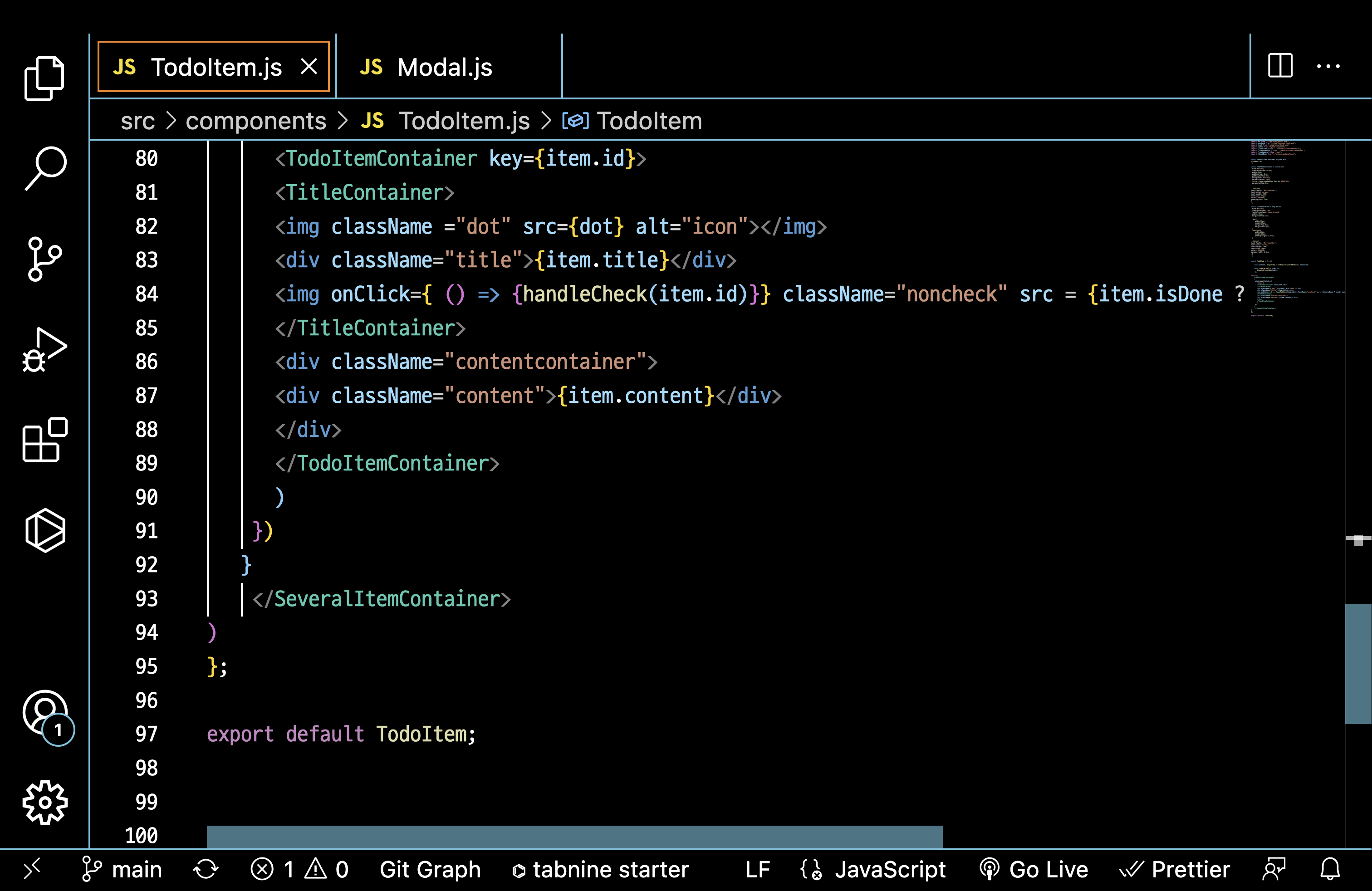Click the TodoItem symbol breadcrumb

632,121
